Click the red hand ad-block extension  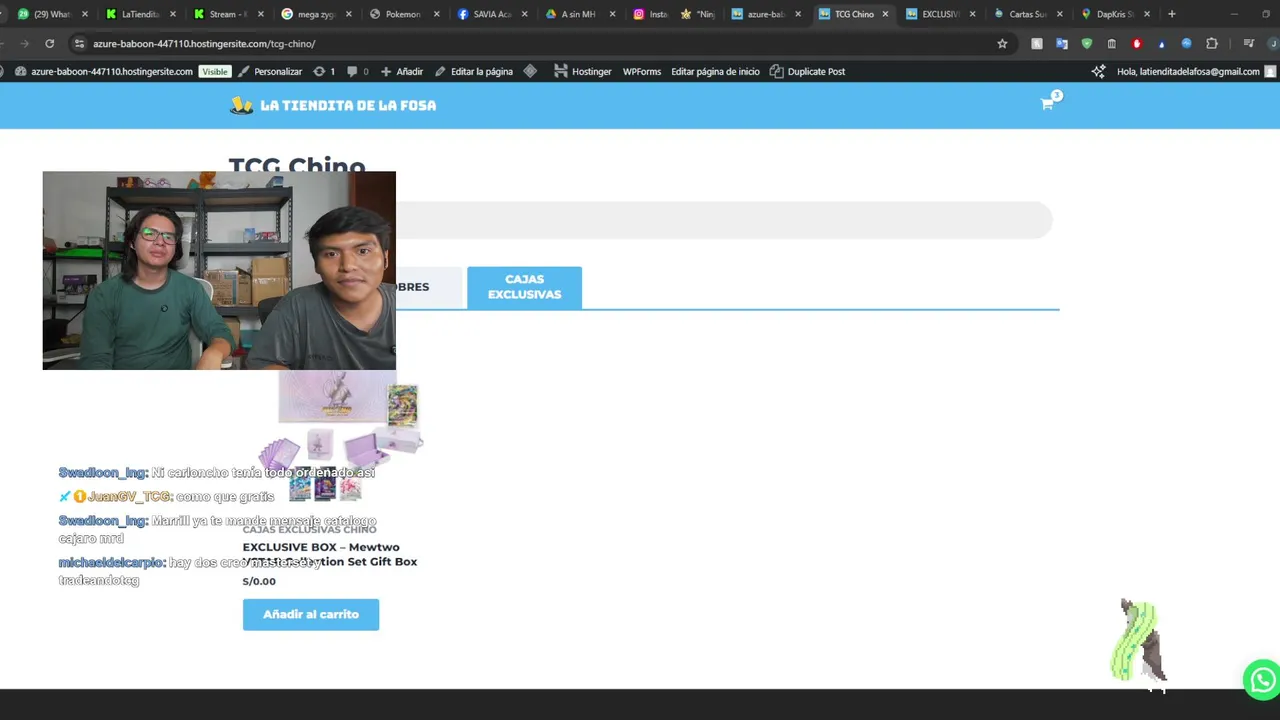click(1136, 44)
